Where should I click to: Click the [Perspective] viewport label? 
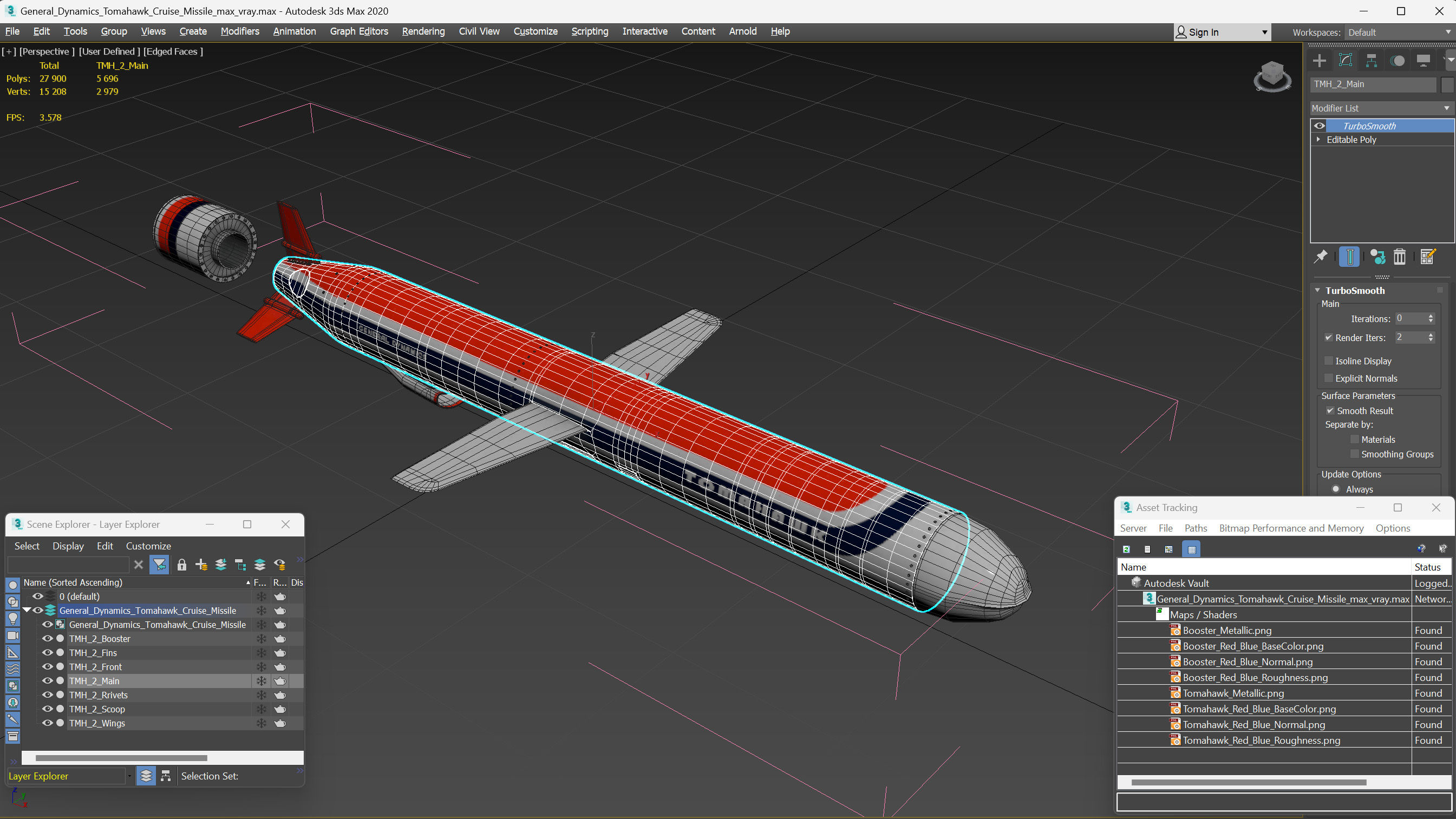[47, 51]
